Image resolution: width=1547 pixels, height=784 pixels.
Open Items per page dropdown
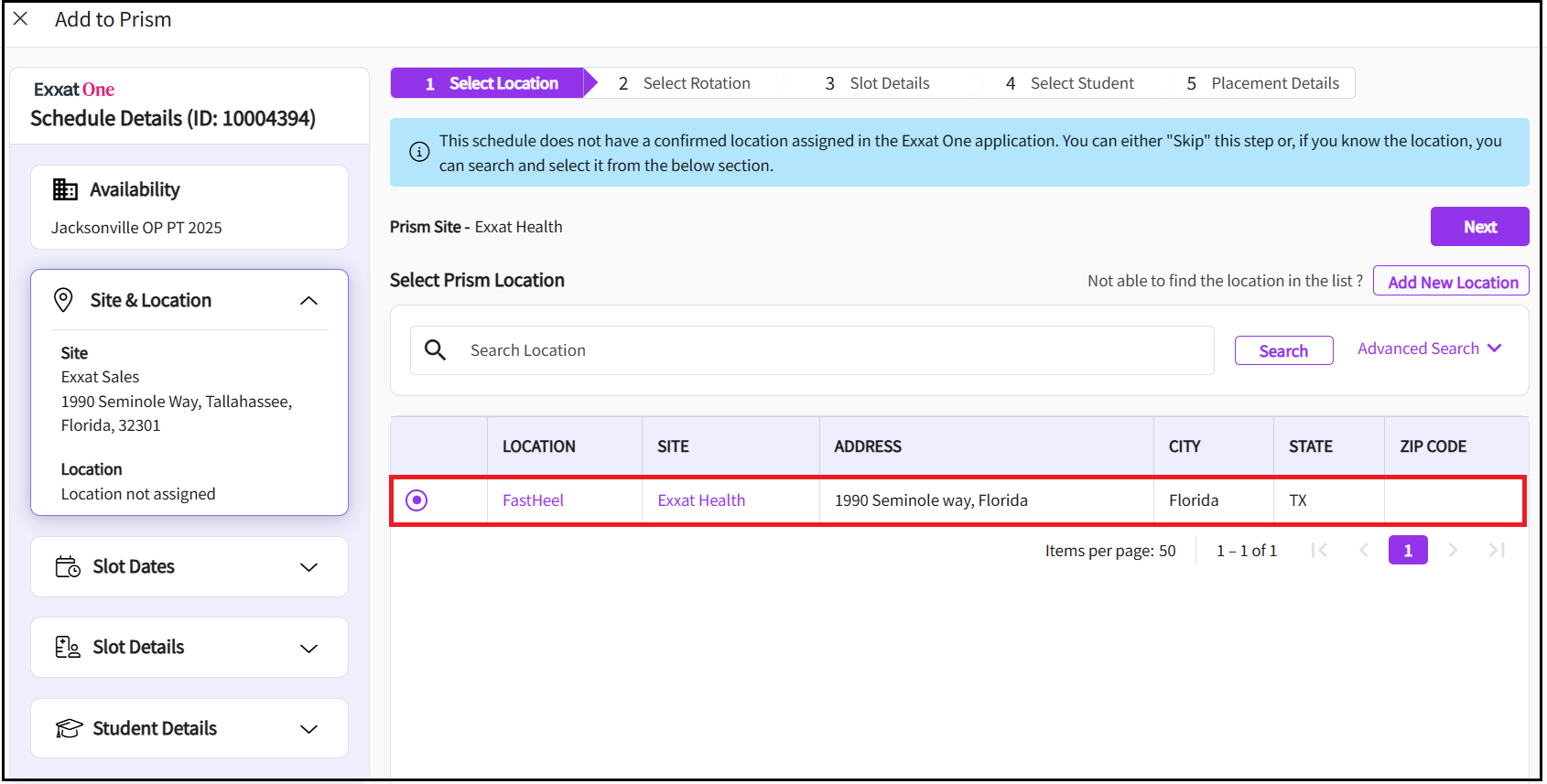1110,551
